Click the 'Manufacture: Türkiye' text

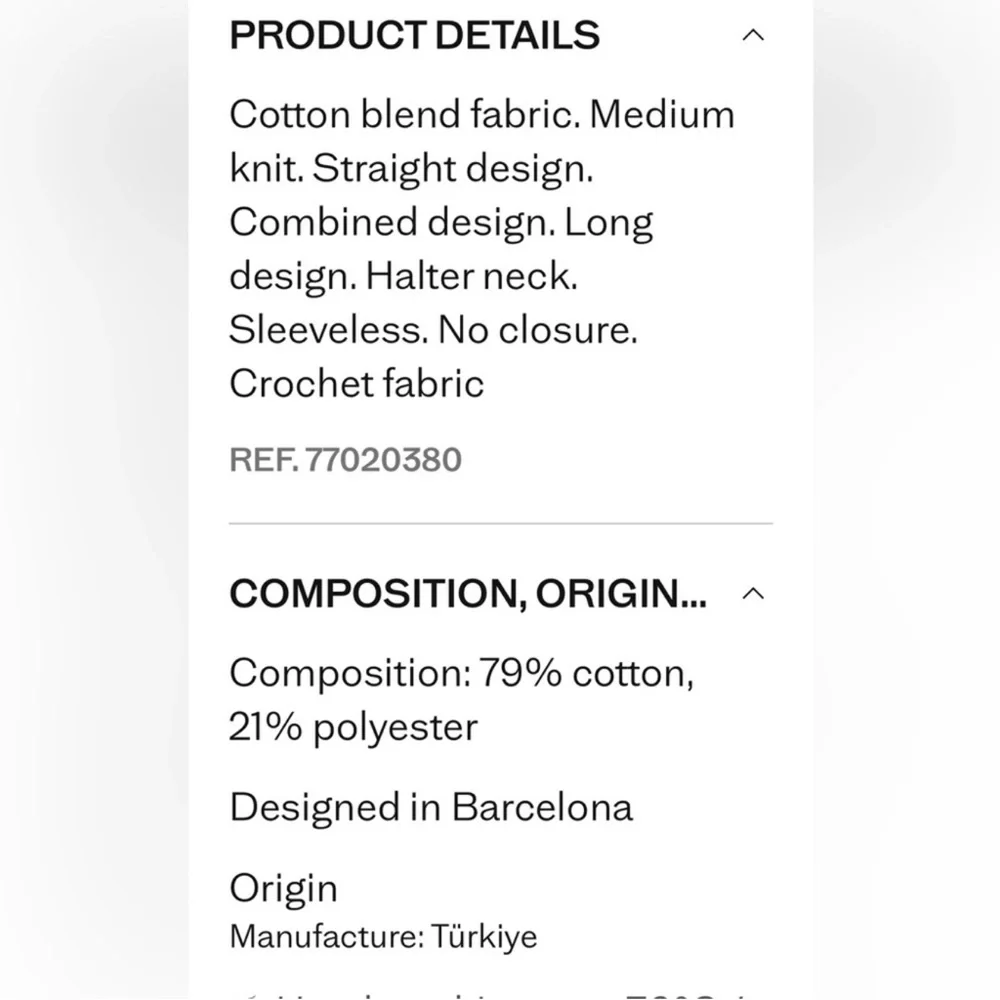pos(383,937)
